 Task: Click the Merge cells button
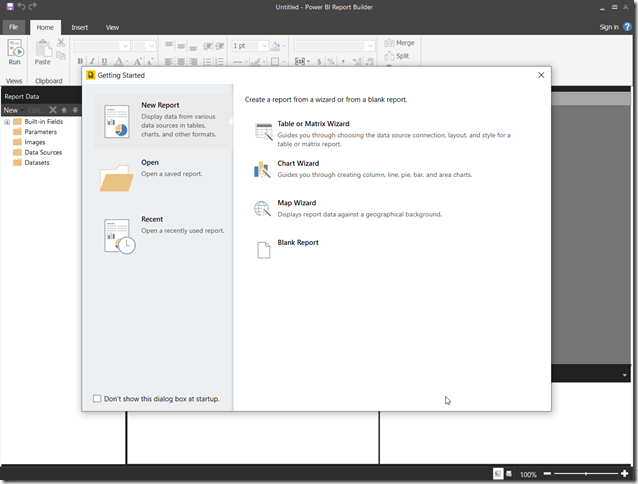[x=399, y=43]
